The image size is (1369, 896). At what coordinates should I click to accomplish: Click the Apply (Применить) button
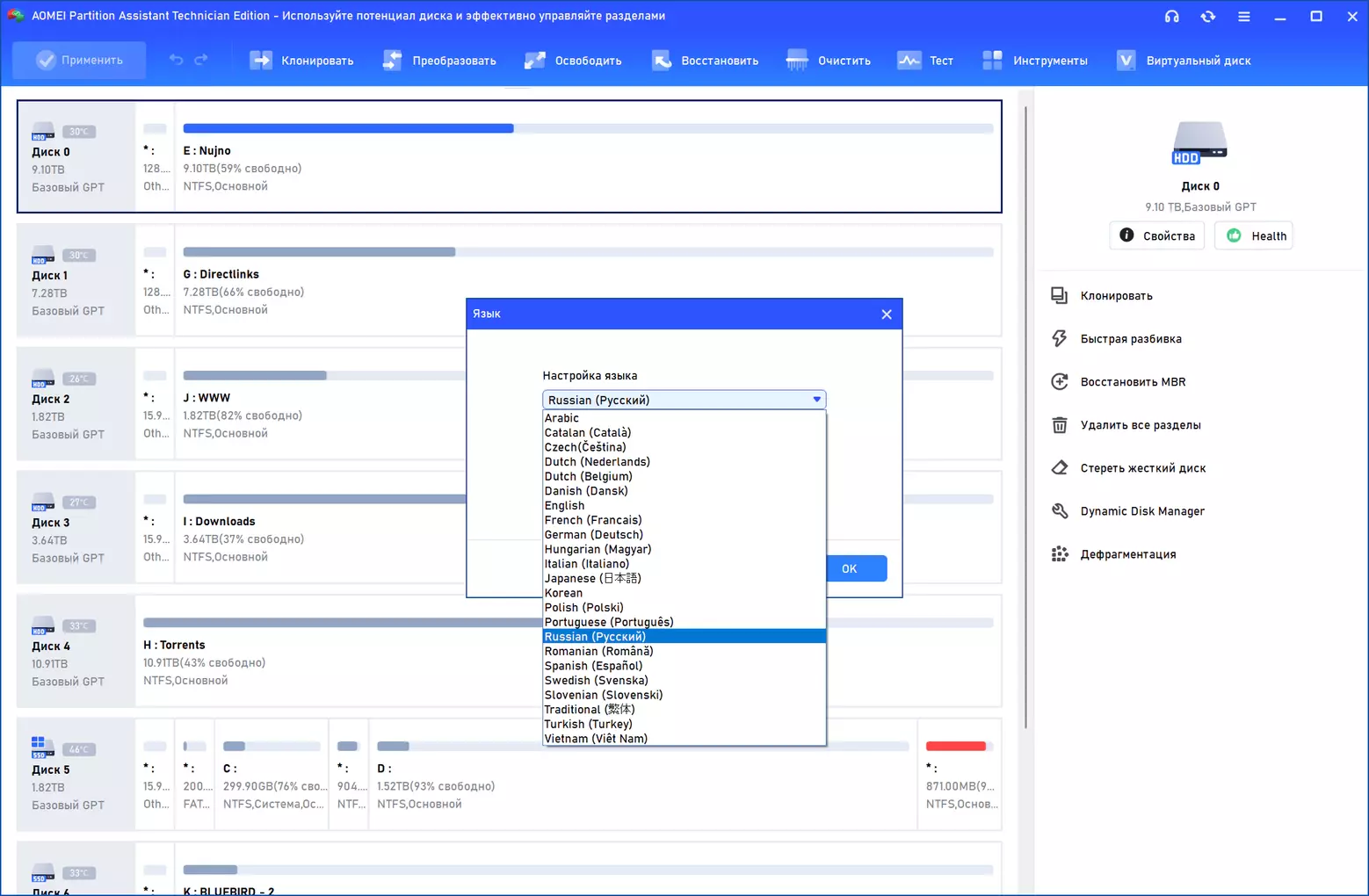(79, 61)
